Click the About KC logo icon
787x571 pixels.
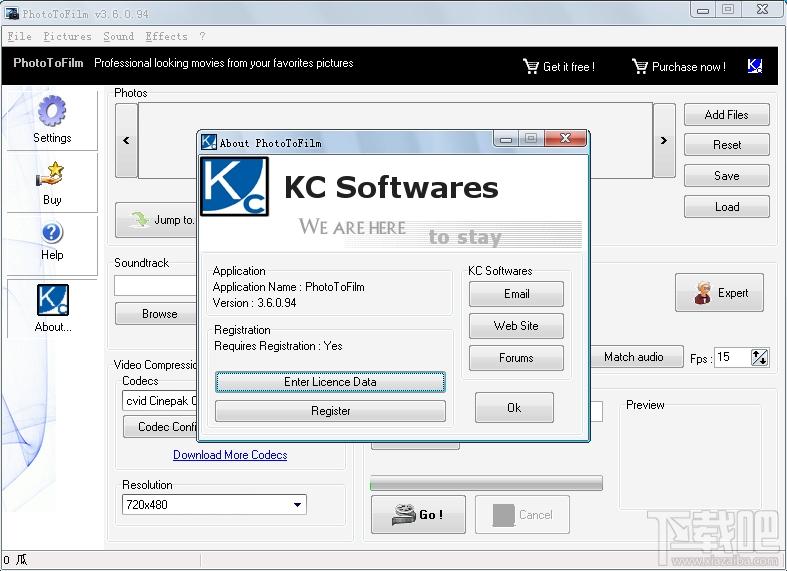[x=52, y=300]
